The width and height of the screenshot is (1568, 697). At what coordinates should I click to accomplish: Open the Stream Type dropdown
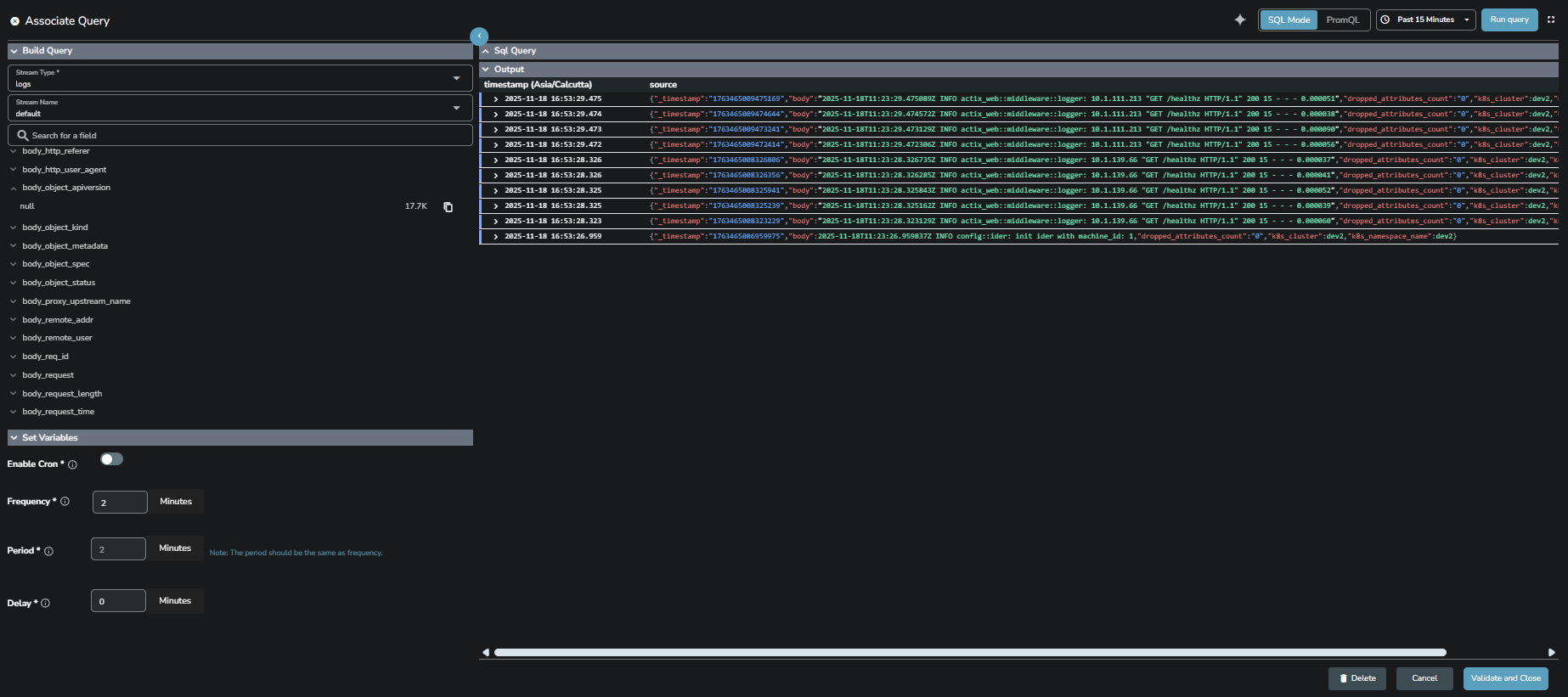(x=240, y=78)
